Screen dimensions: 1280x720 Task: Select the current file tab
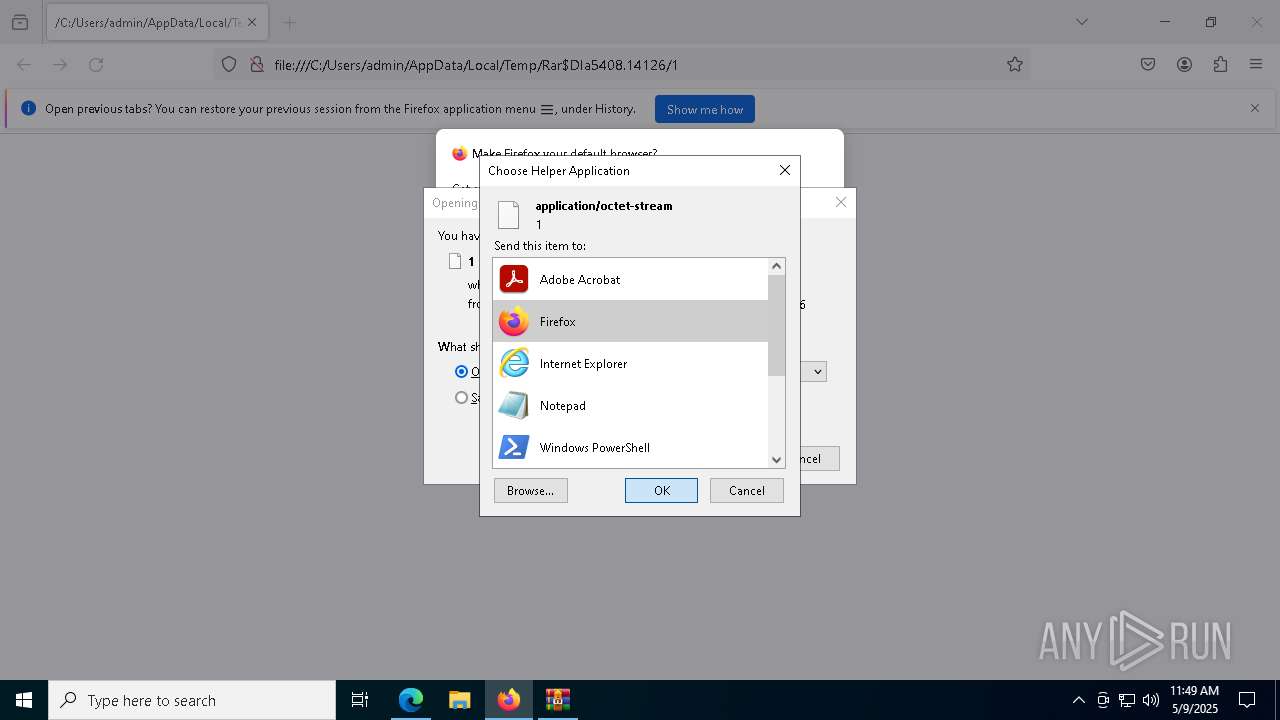pyautogui.click(x=157, y=22)
